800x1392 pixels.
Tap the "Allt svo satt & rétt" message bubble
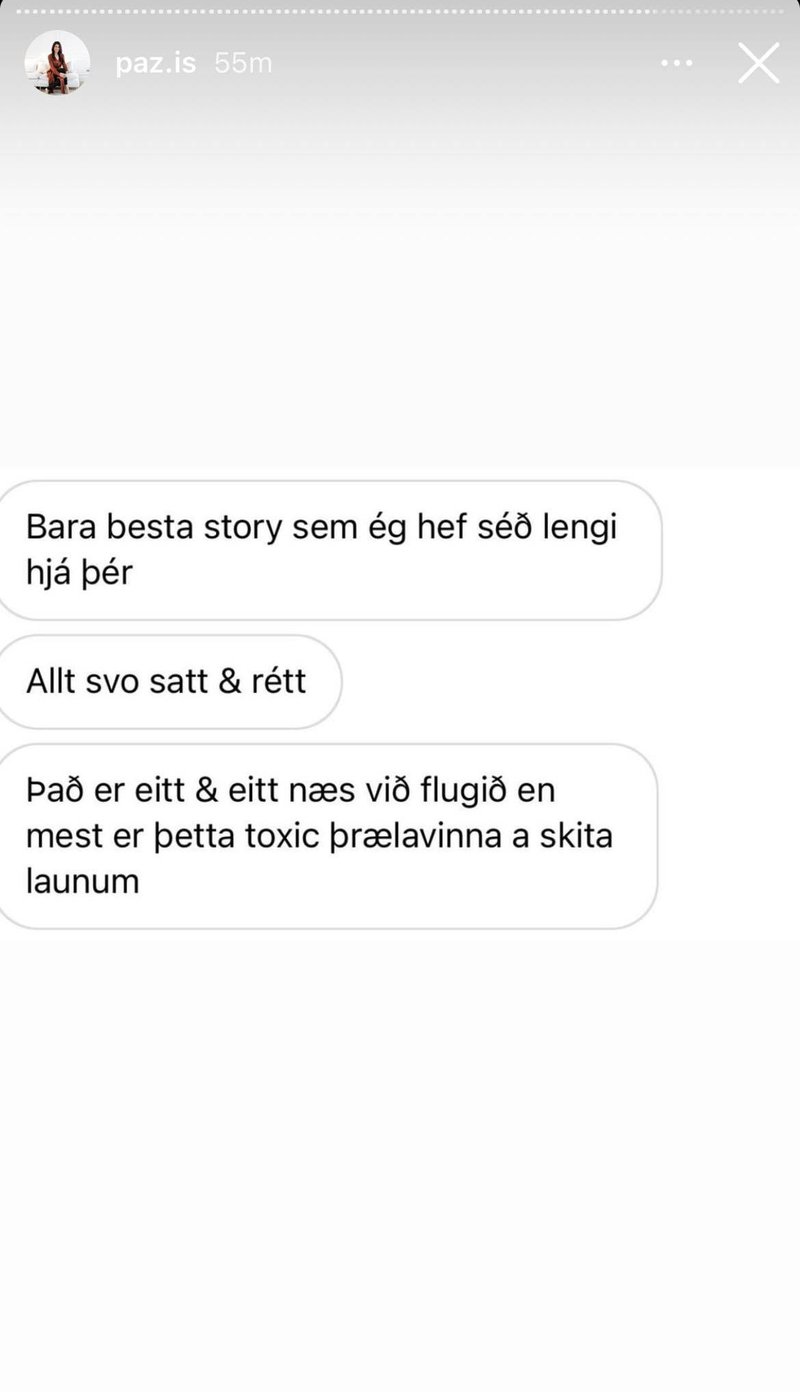coord(168,682)
